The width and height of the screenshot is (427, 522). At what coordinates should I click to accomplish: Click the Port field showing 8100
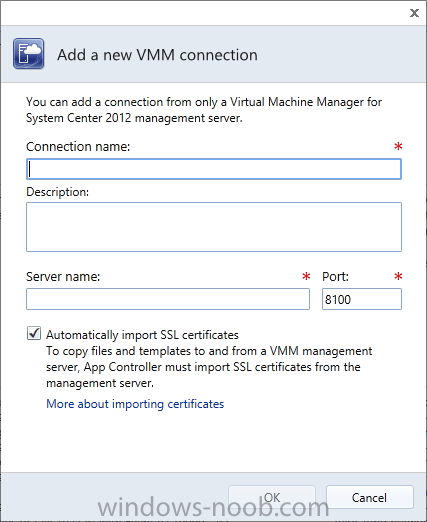coord(362,299)
